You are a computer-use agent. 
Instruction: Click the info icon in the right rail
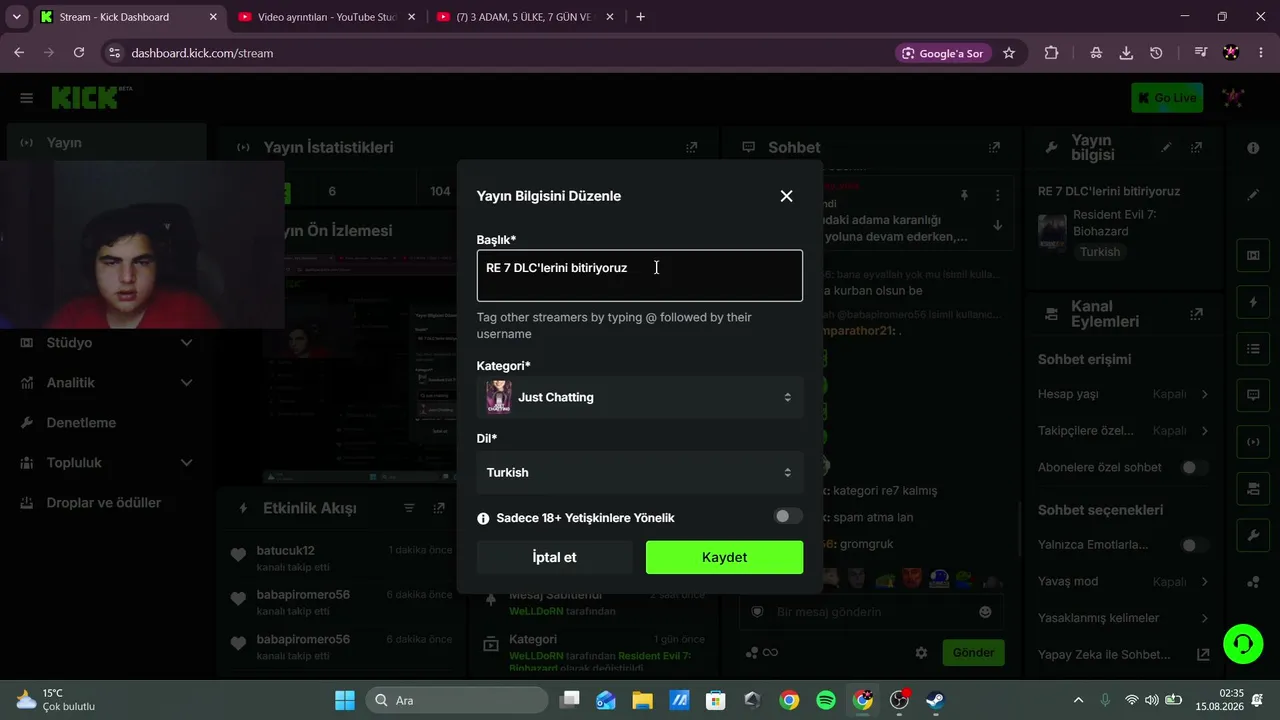1253,148
